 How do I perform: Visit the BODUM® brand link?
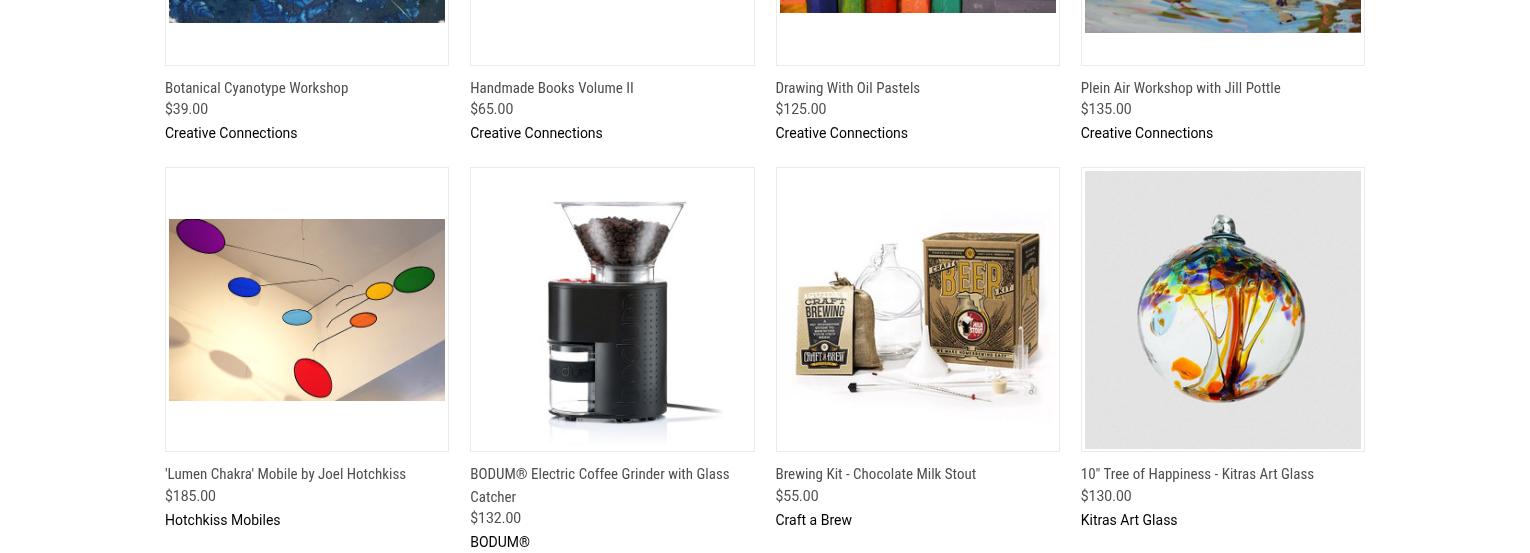(x=500, y=542)
